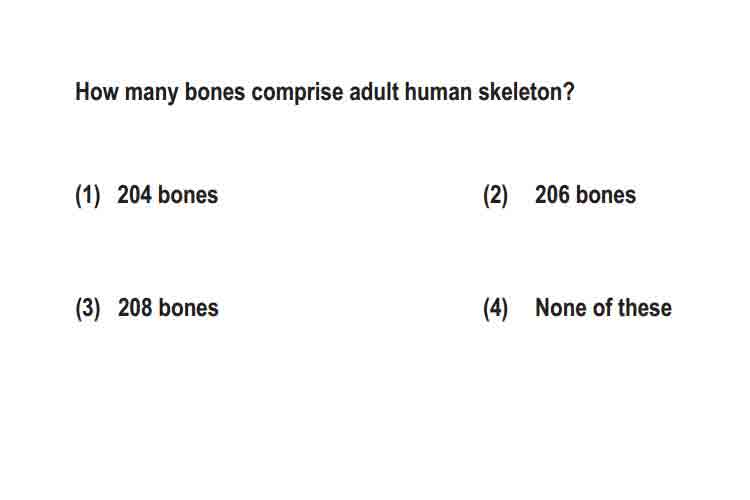Click the number "208" in option three
The height and width of the screenshot is (500, 750).
tap(135, 308)
